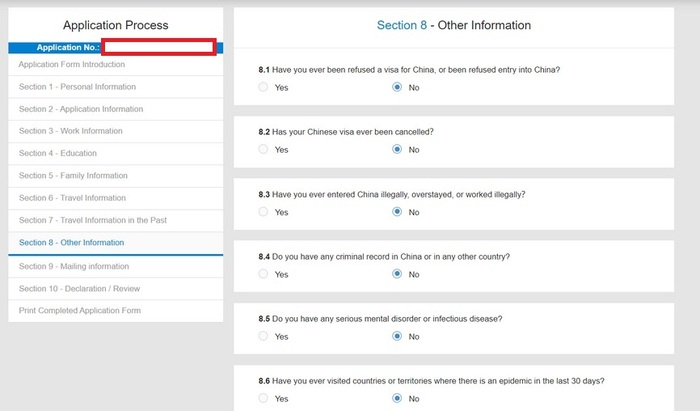This screenshot has height=411, width=700.
Task: Go to Section 1 - Personal Information
Action: pos(77,87)
